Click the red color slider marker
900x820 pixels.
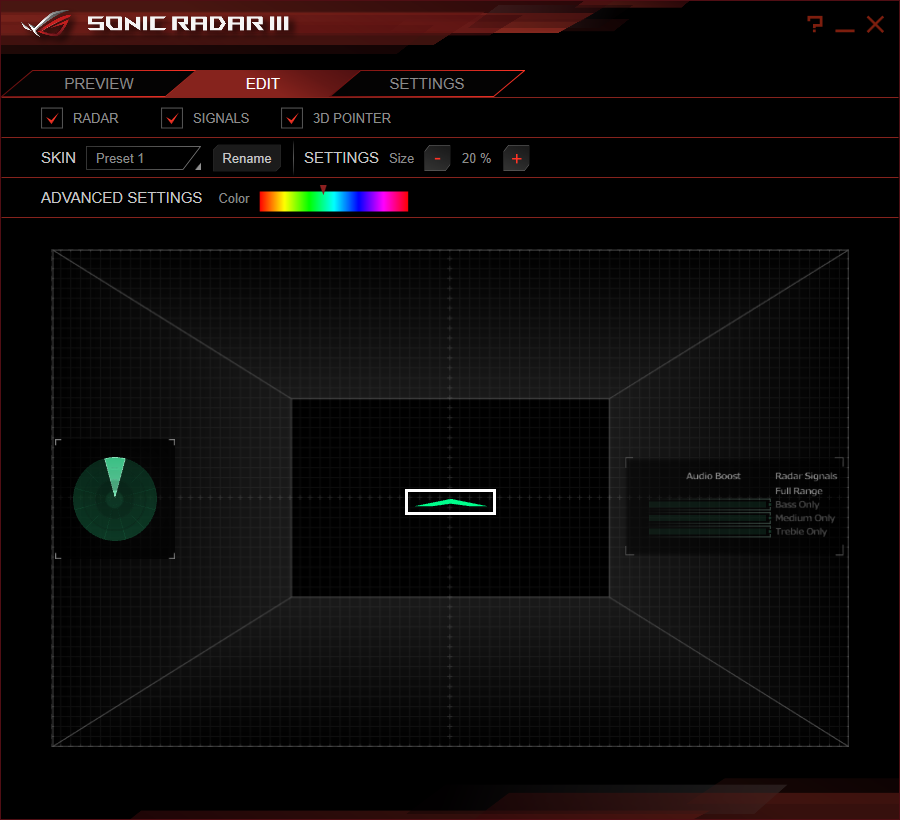pos(323,189)
